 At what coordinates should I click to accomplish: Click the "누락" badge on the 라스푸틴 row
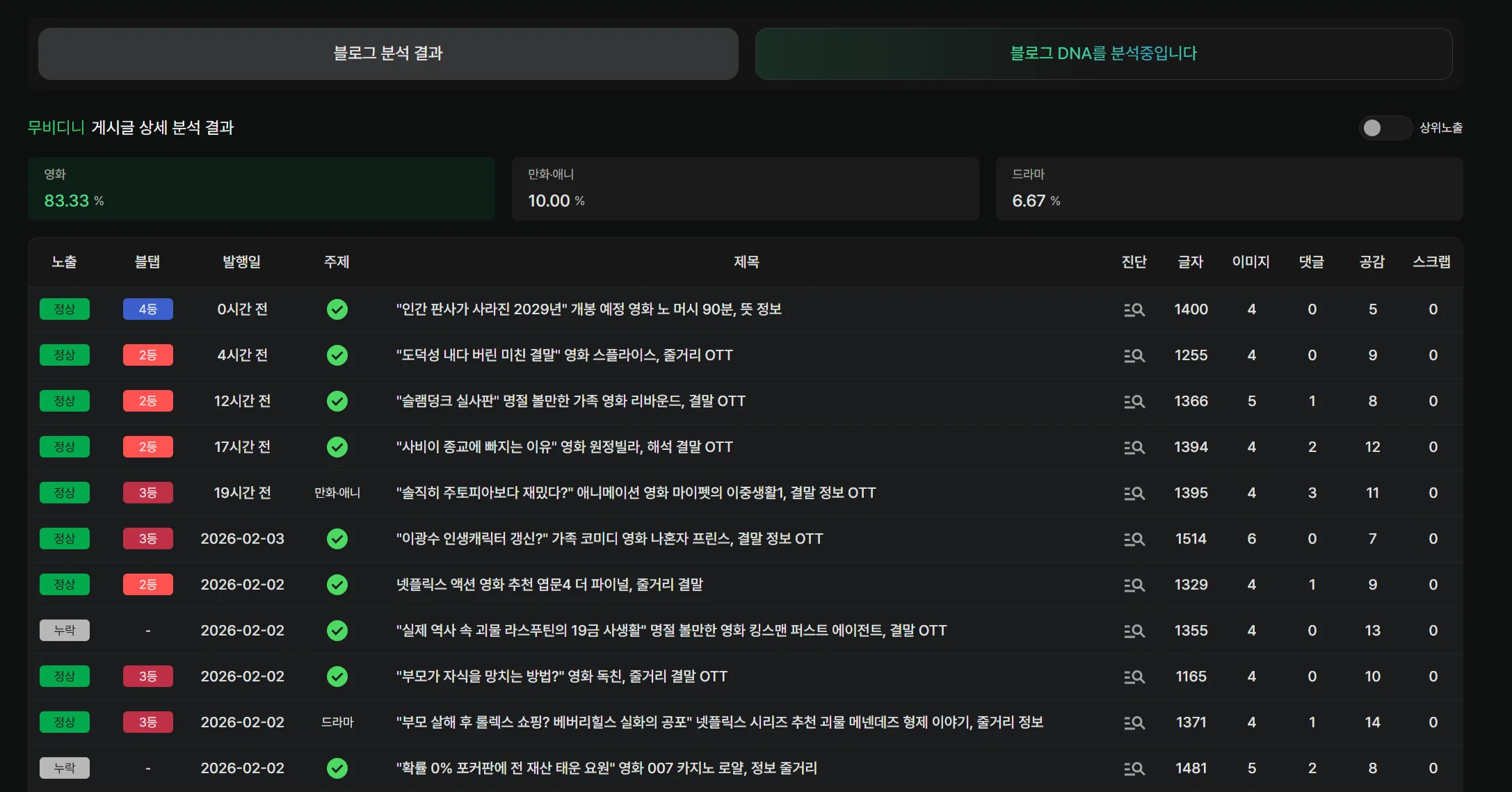65,631
